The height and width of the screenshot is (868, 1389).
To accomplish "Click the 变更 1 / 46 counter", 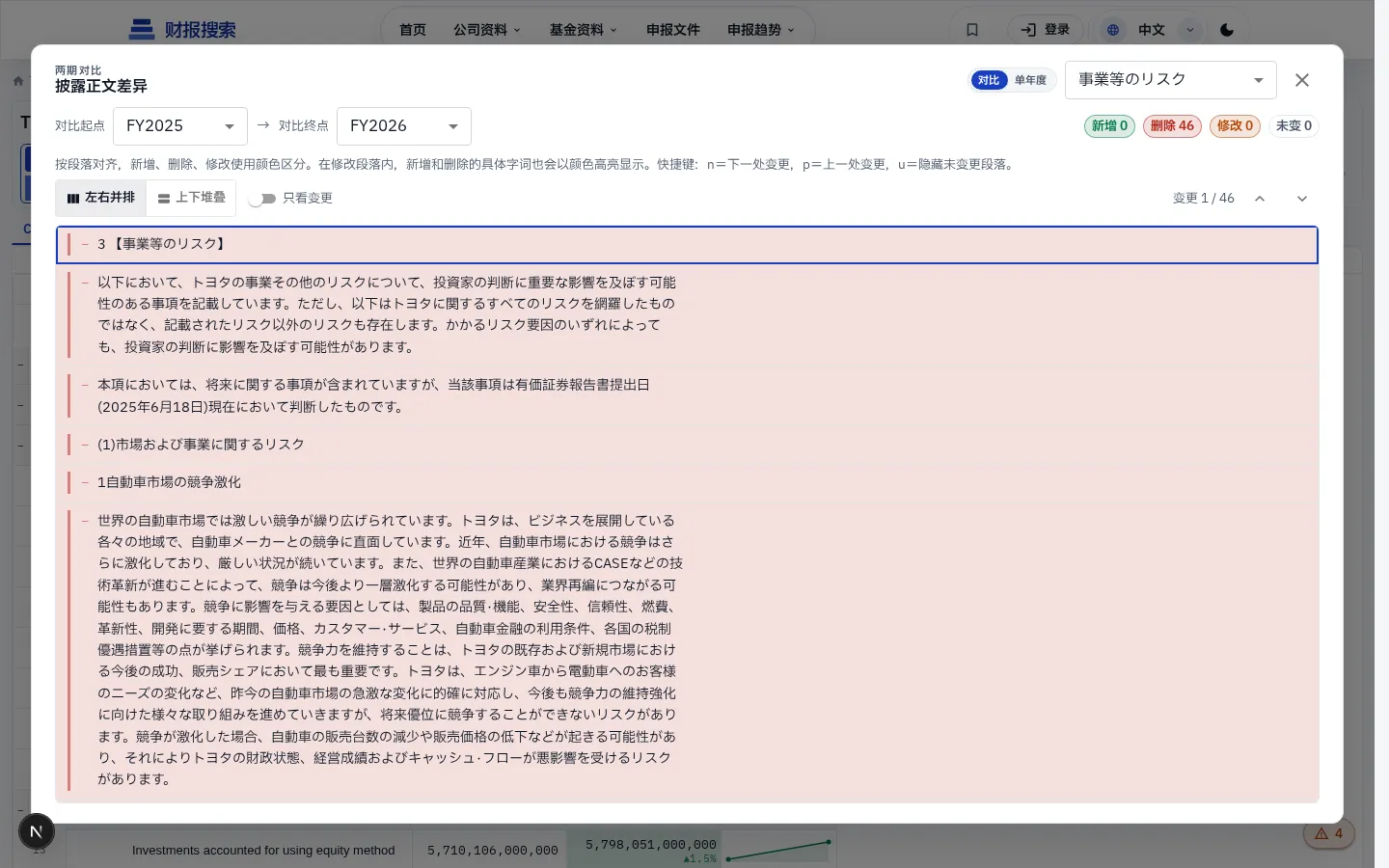I will coord(1203,199).
